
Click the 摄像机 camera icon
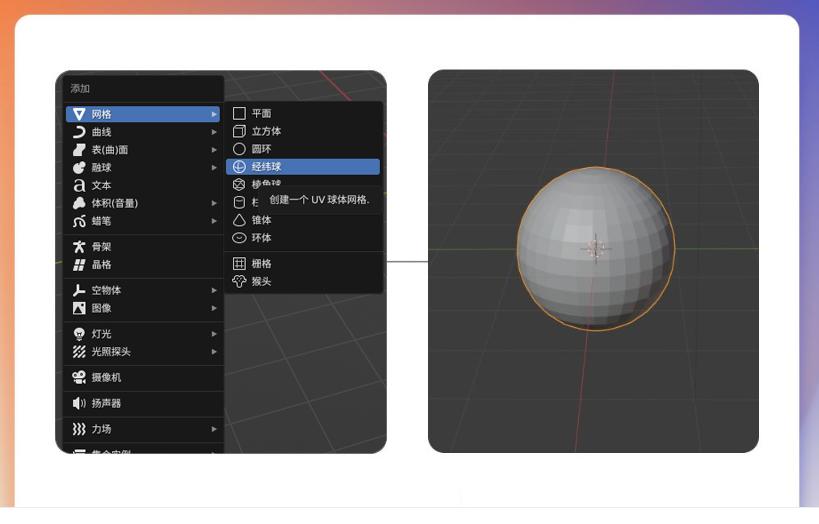[79, 377]
